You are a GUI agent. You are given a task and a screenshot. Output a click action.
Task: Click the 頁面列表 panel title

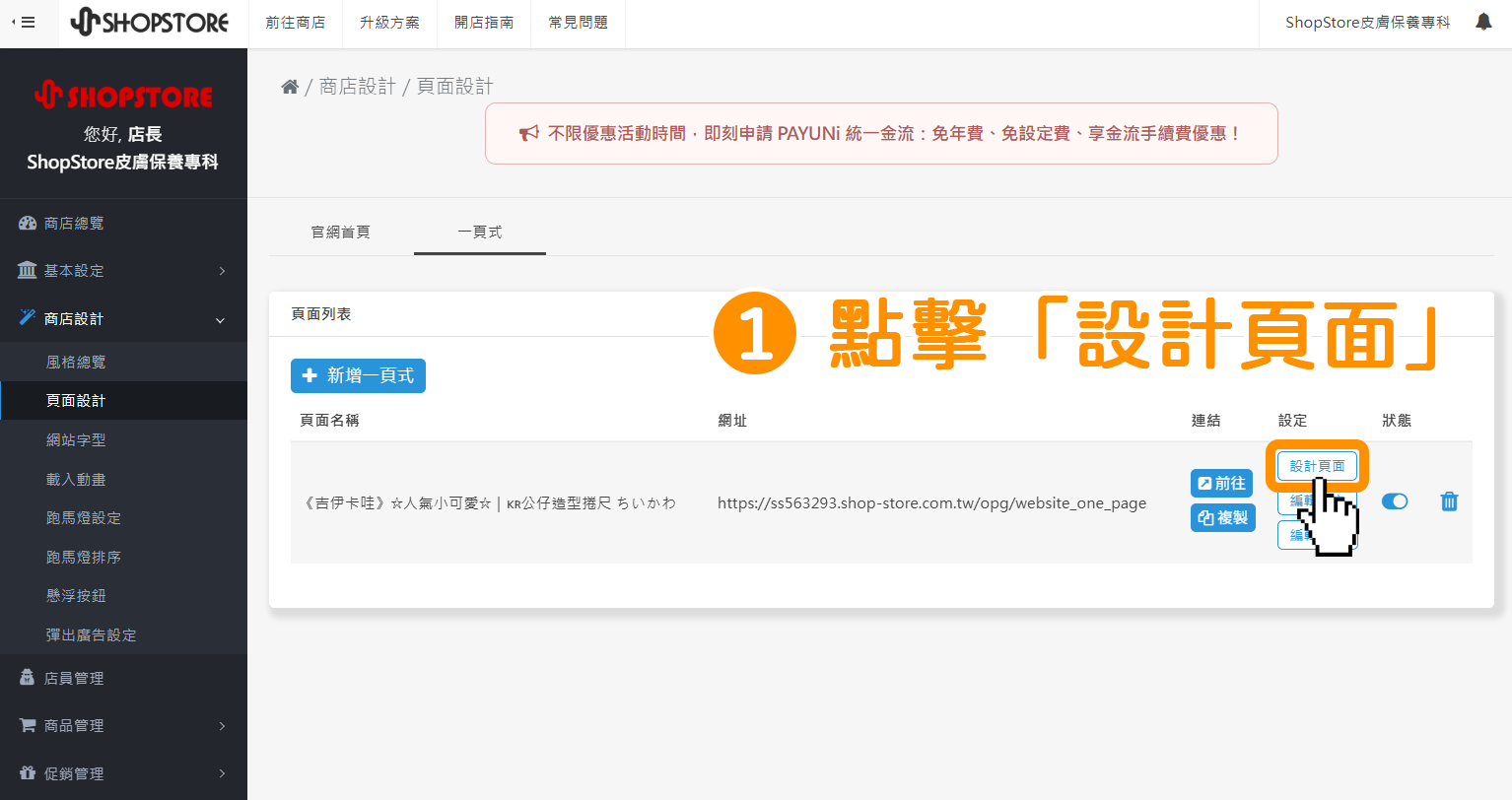coord(321,314)
